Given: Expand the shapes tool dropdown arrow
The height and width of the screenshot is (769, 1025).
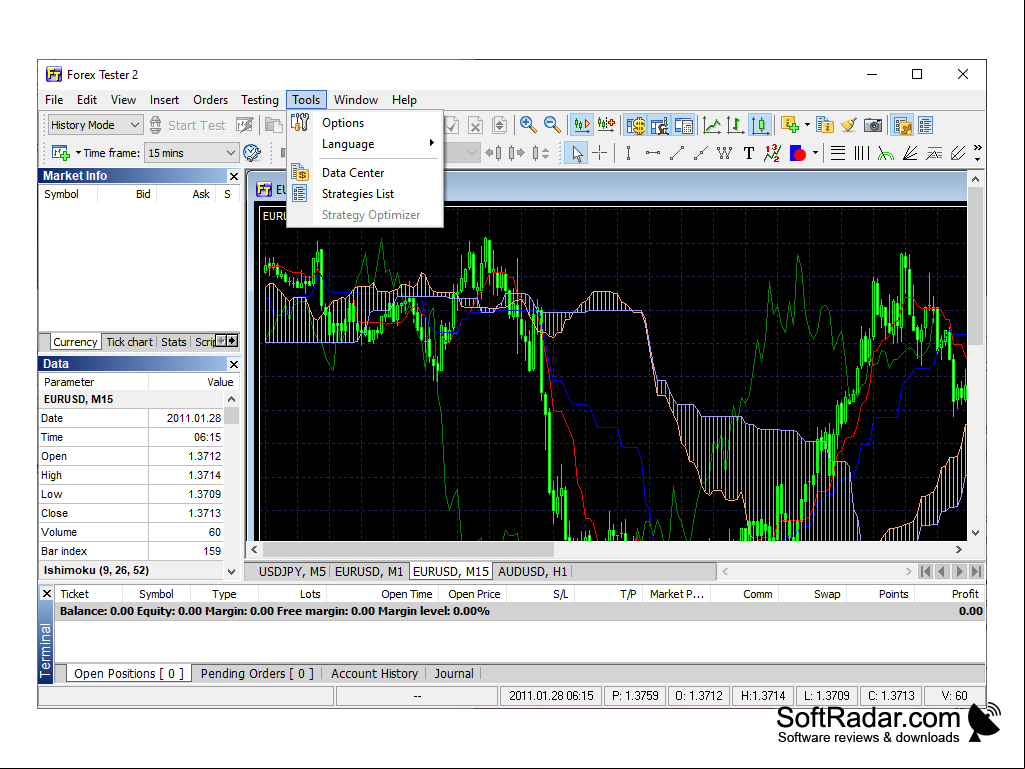Looking at the screenshot, I should [815, 154].
